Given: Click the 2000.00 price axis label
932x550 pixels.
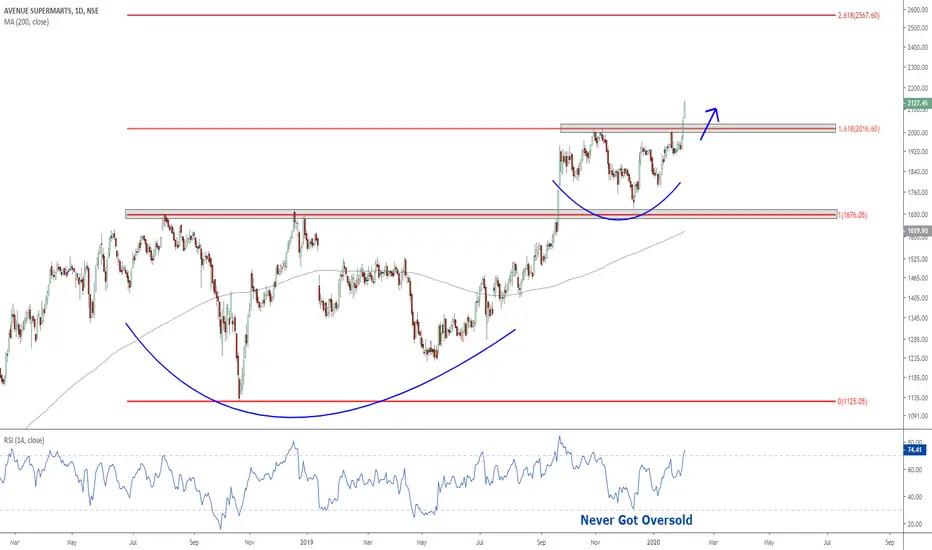Looking at the screenshot, I should point(918,133).
